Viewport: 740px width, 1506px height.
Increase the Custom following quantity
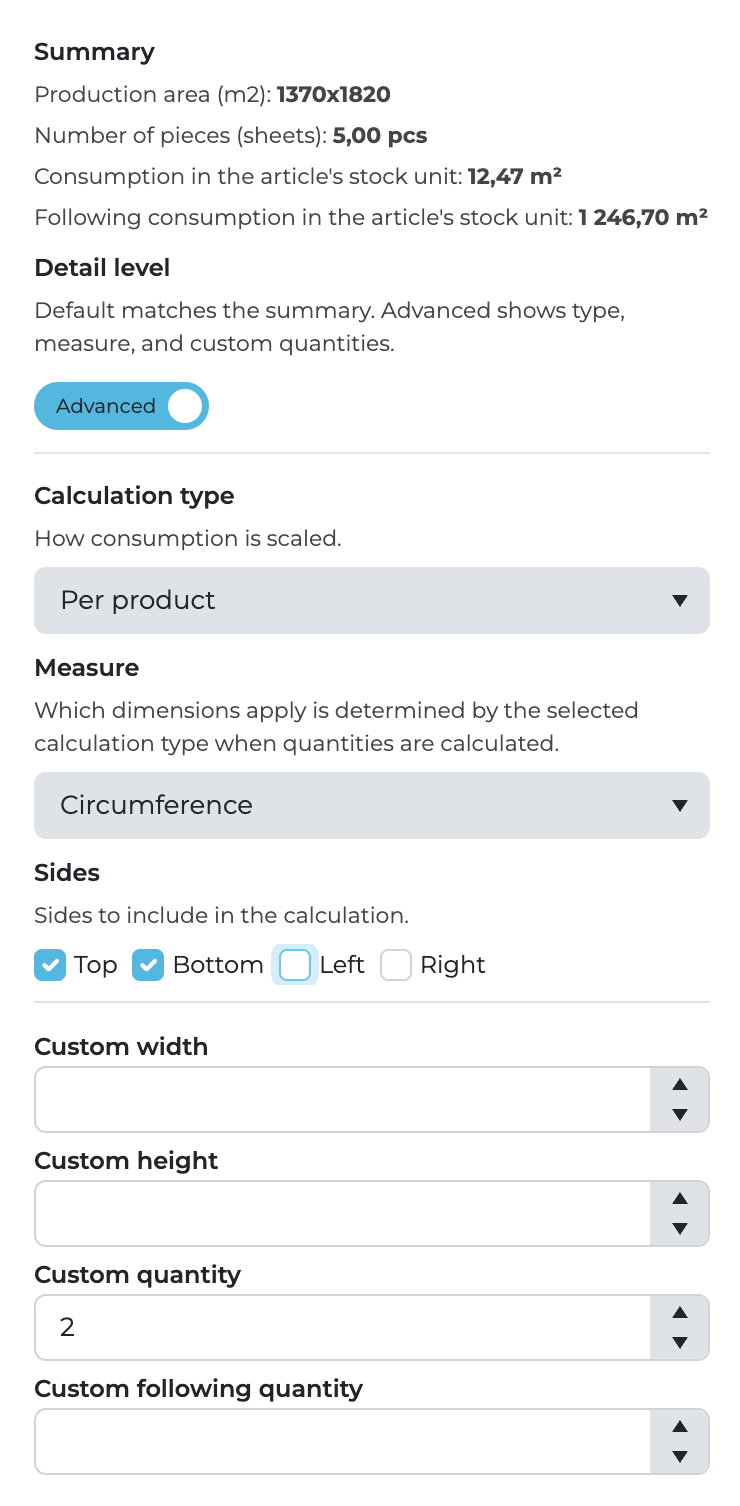(x=680, y=1427)
